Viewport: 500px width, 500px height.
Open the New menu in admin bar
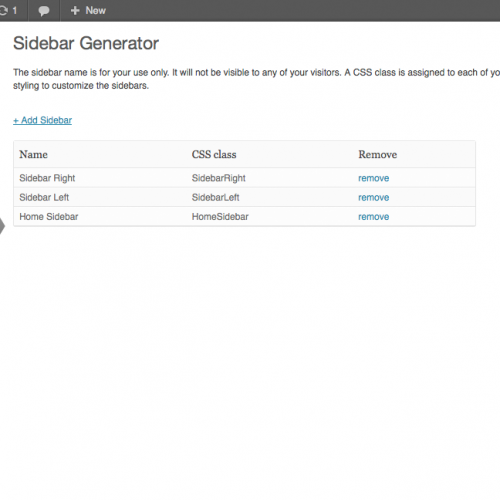click(88, 11)
